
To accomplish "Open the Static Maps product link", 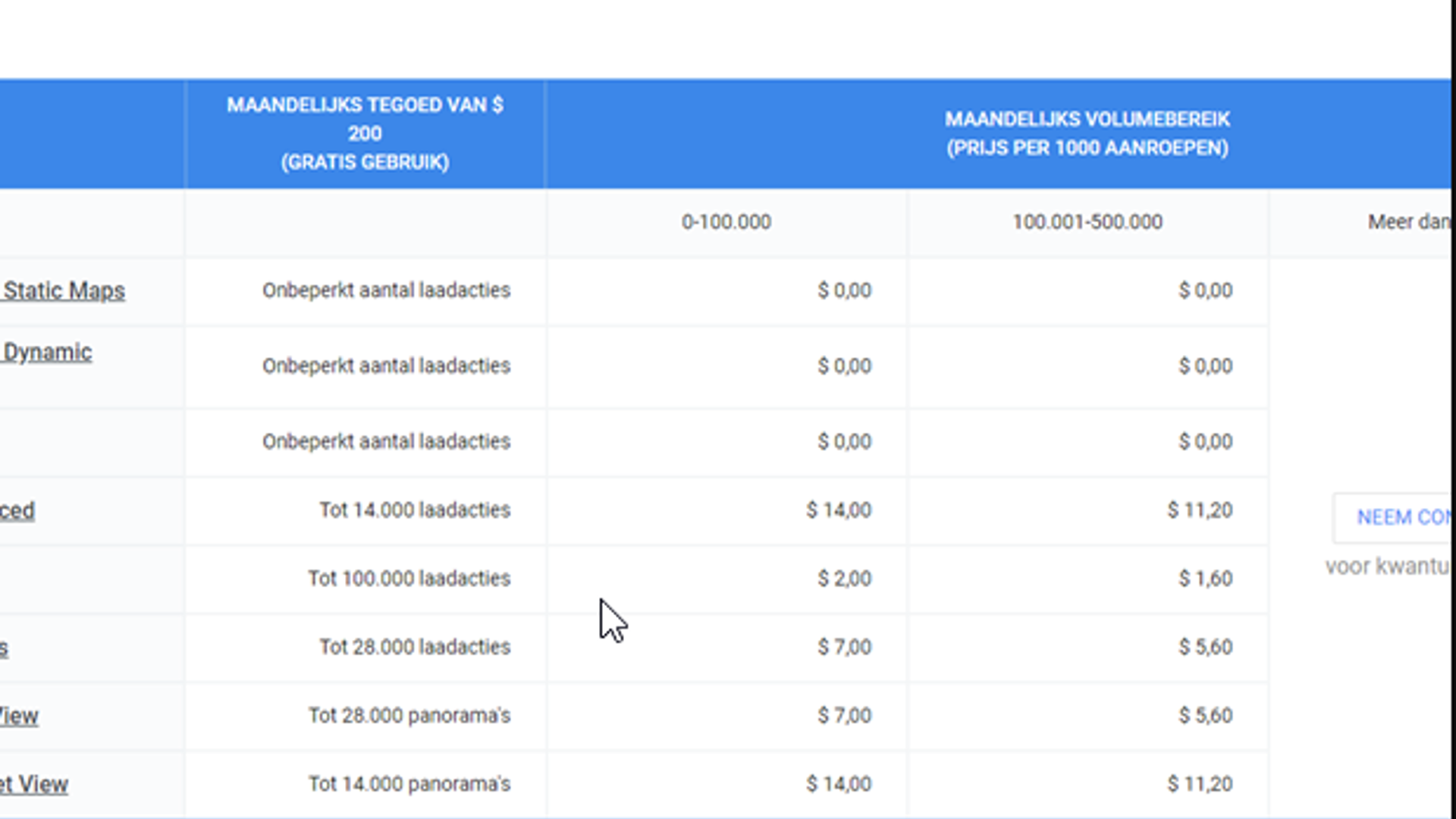I will click(x=64, y=290).
